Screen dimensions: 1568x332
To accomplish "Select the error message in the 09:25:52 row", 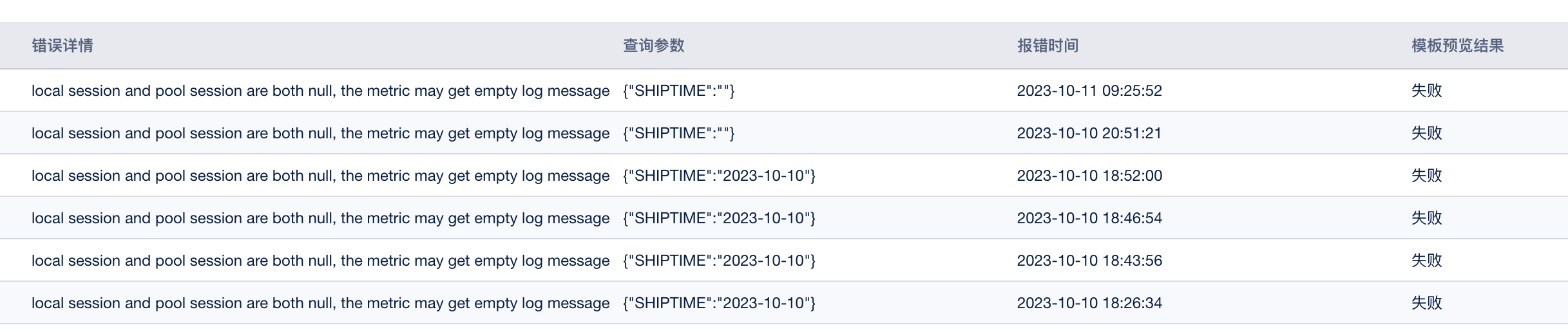I will tap(321, 91).
